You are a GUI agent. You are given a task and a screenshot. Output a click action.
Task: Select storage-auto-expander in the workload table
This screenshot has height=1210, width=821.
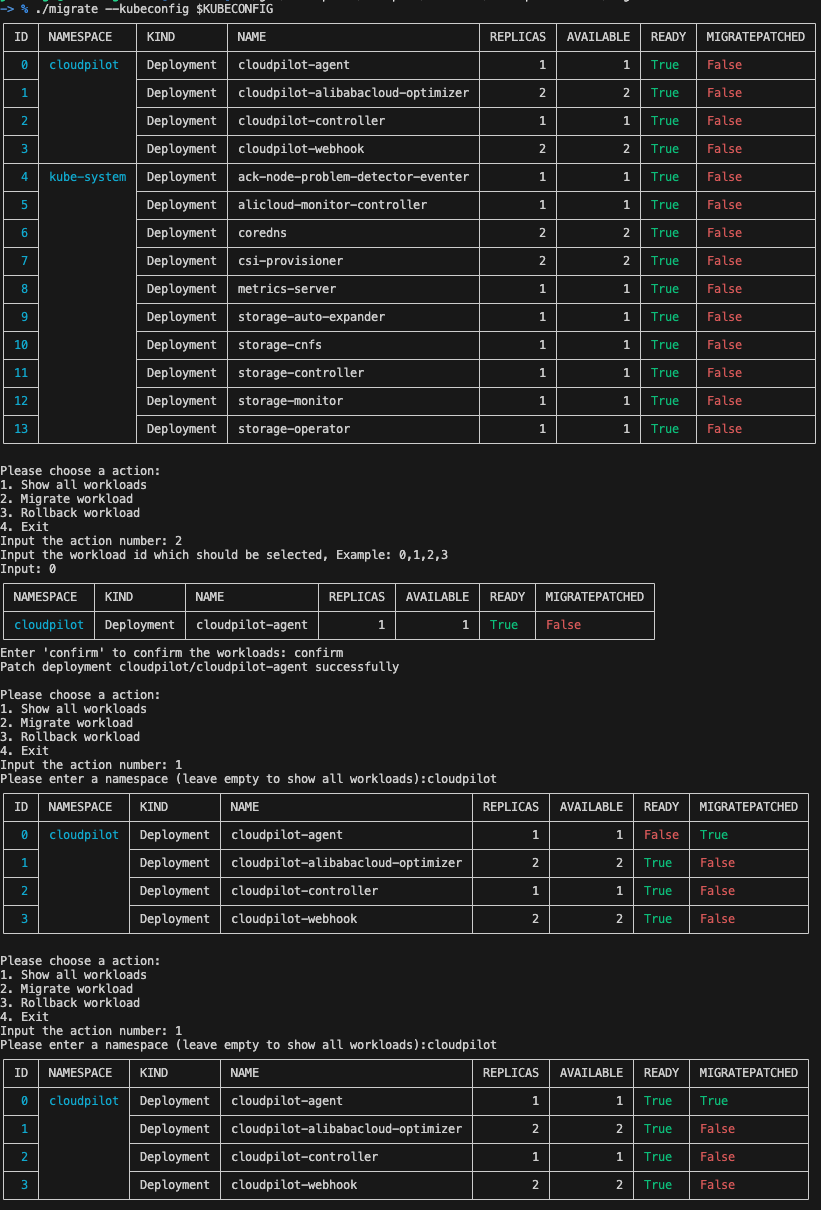pos(311,317)
